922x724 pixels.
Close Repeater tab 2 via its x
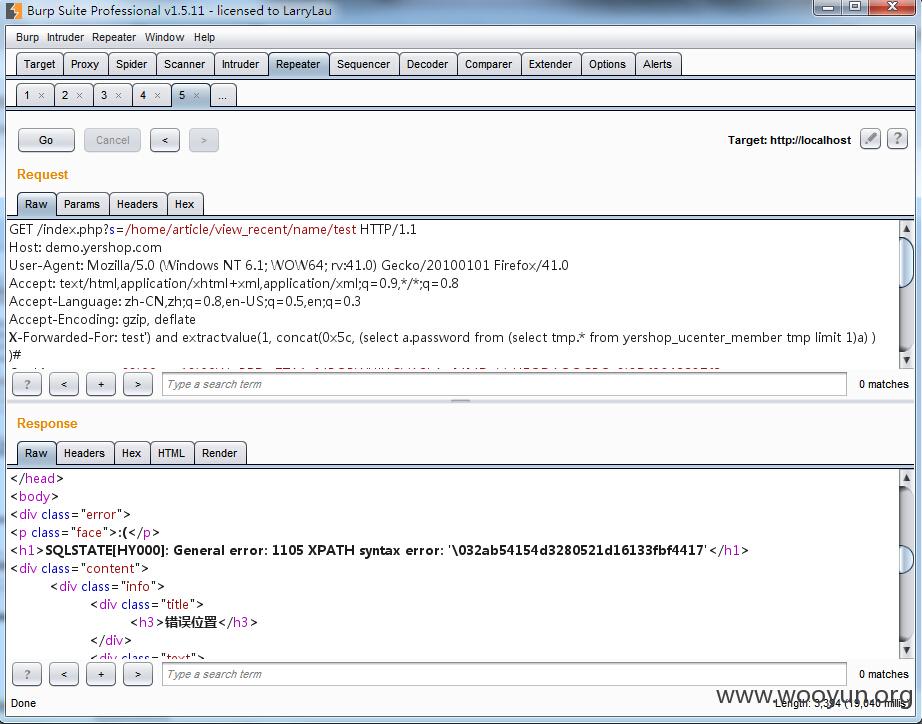click(80, 95)
